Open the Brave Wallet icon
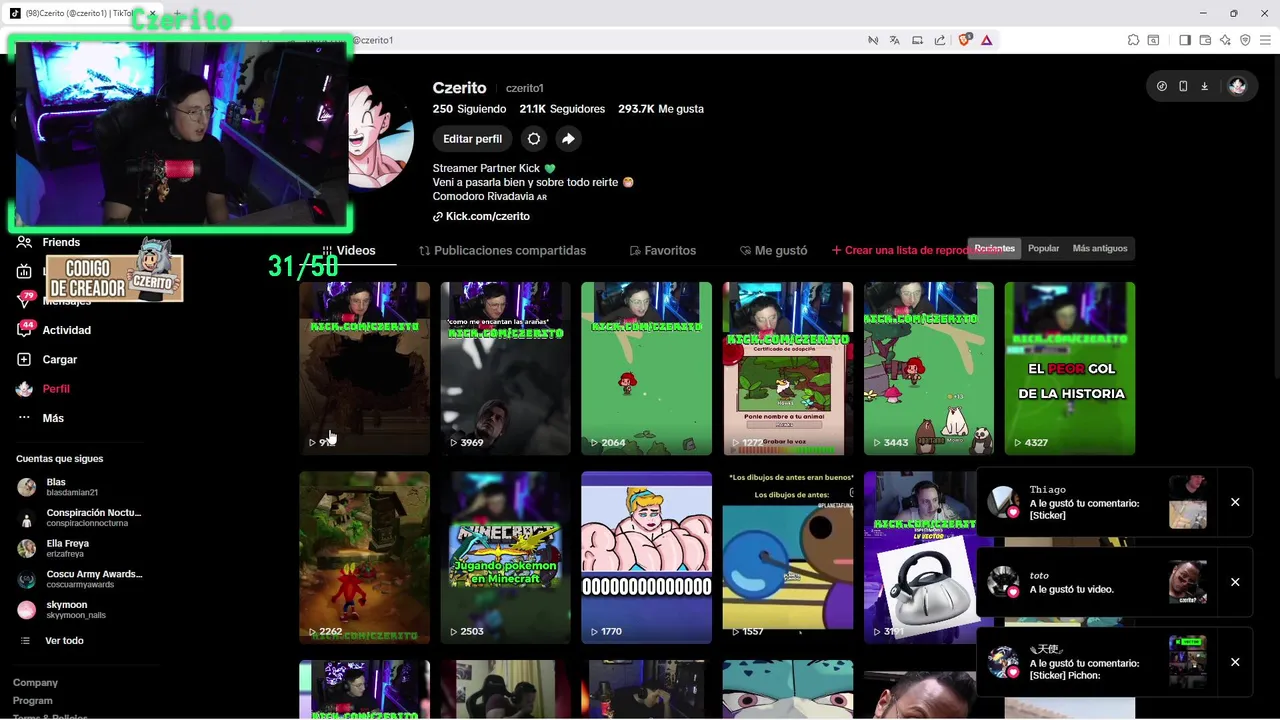Image resolution: width=1280 pixels, height=720 pixels. [1205, 40]
